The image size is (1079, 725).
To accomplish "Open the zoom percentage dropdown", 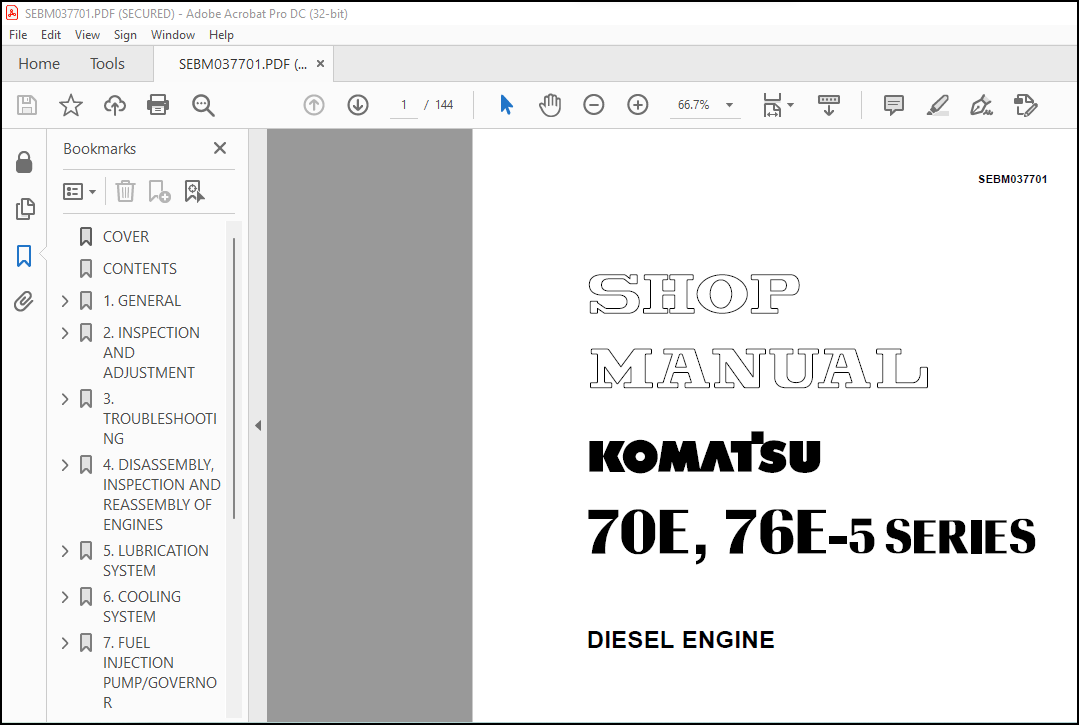I will [729, 105].
